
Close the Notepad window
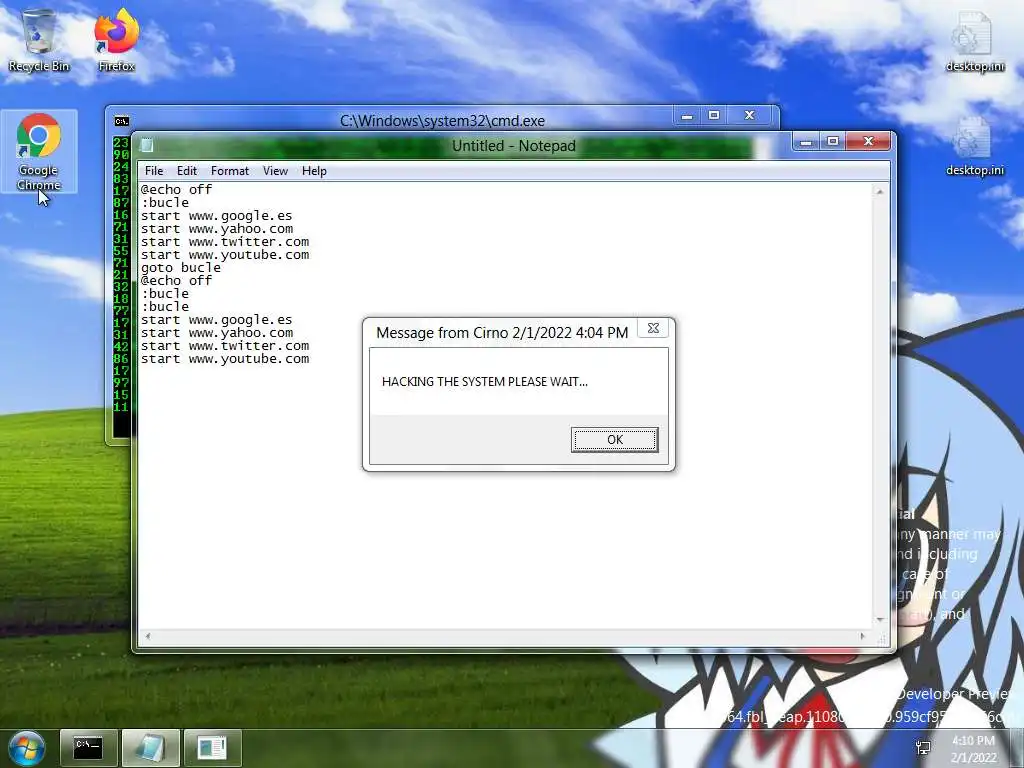tap(868, 141)
